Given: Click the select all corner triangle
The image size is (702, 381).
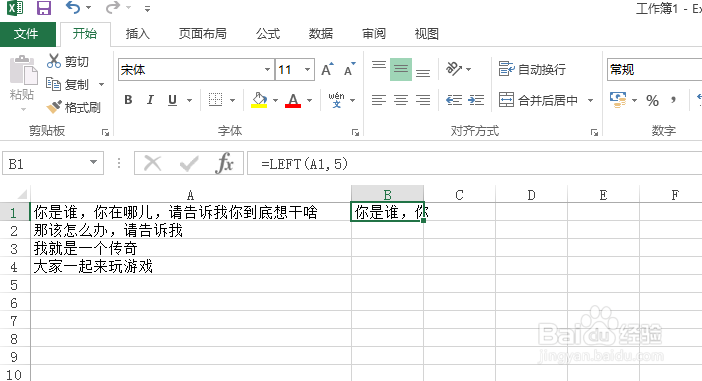Looking at the screenshot, I should coord(21,194).
